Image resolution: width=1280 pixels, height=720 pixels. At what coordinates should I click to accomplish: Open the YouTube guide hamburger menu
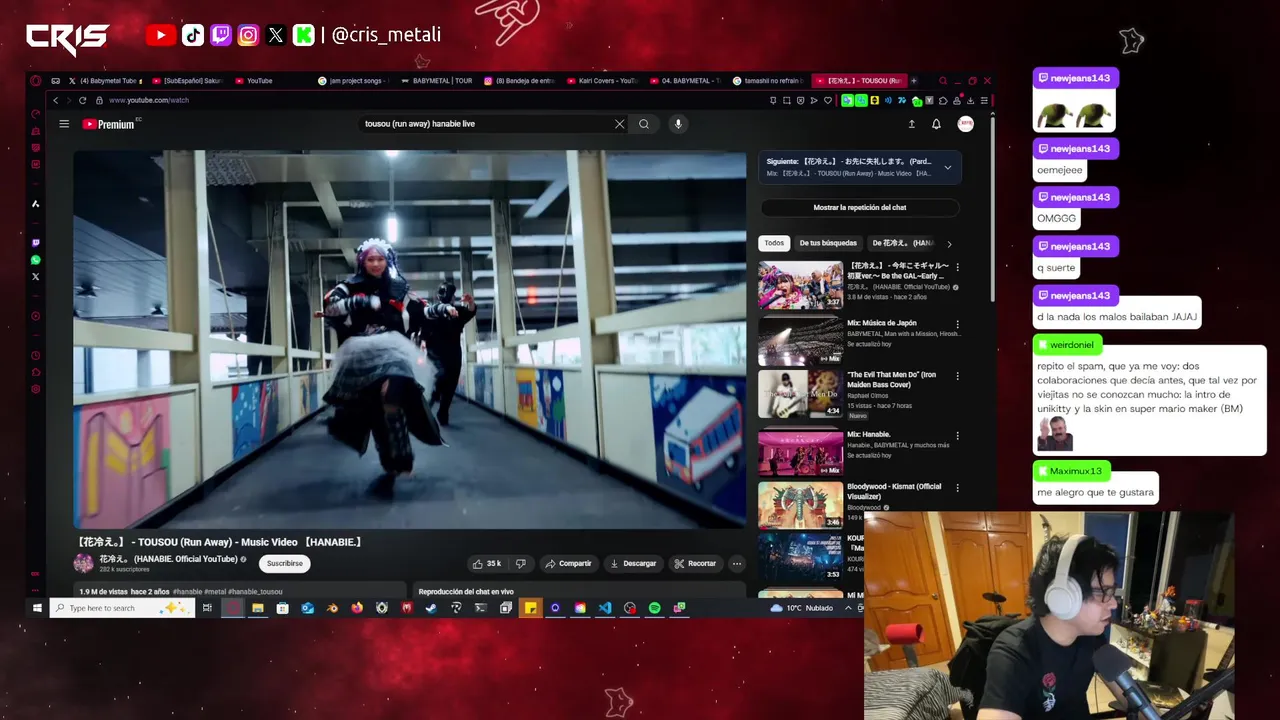(64, 124)
